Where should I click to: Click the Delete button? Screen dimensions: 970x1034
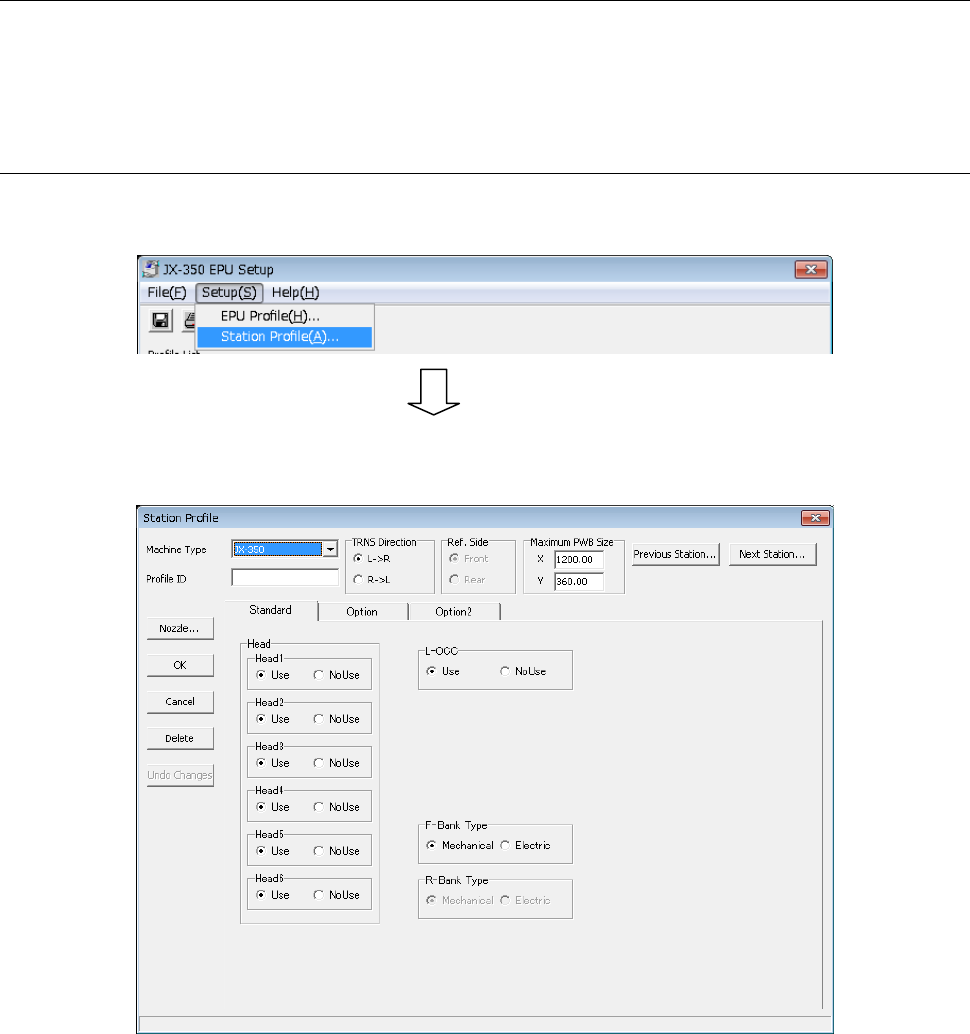click(179, 739)
